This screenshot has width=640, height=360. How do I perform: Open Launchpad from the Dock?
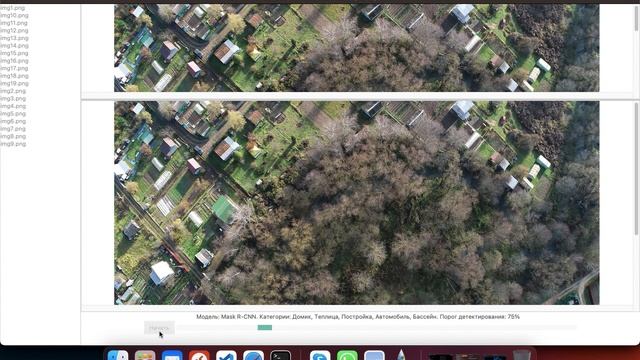click(x=145, y=355)
